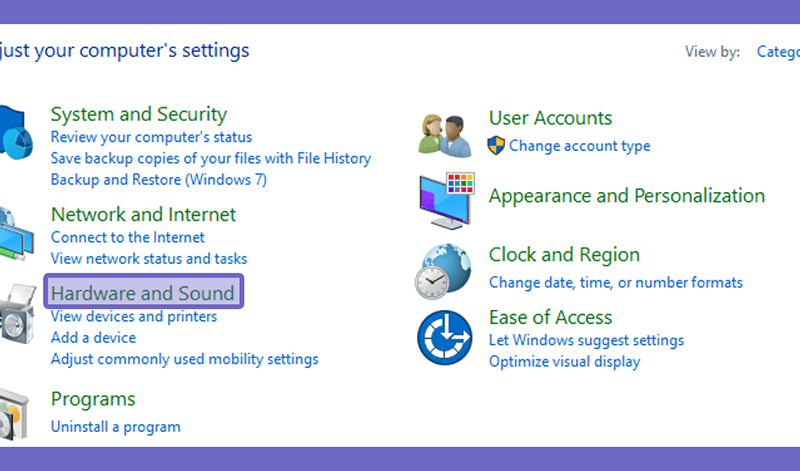Open View devices and printers

pyautogui.click(x=134, y=316)
